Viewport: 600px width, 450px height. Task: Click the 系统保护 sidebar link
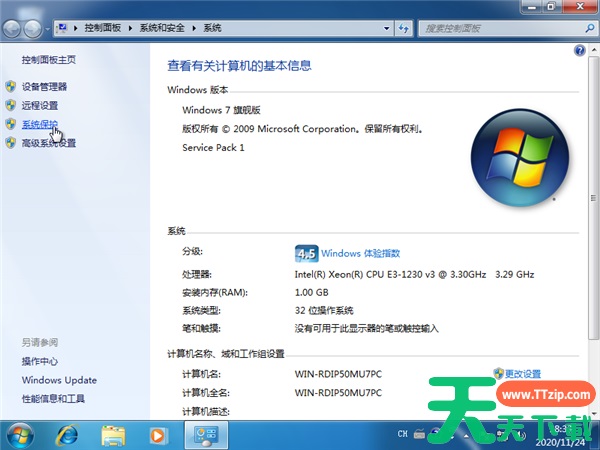click(40, 124)
